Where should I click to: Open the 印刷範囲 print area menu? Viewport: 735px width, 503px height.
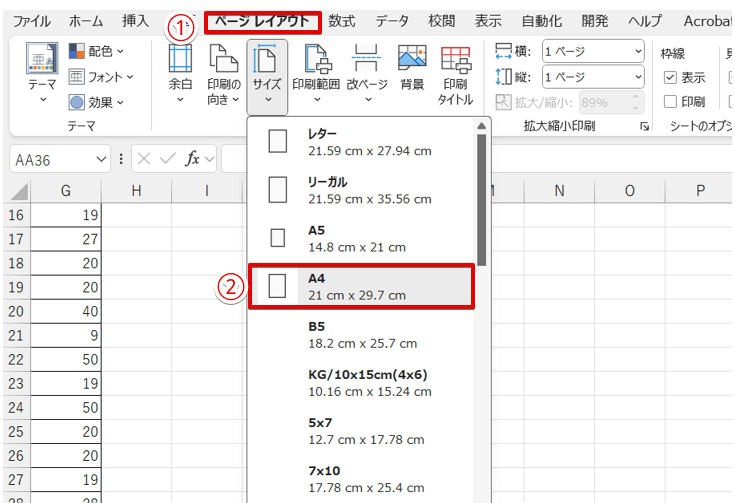click(316, 74)
